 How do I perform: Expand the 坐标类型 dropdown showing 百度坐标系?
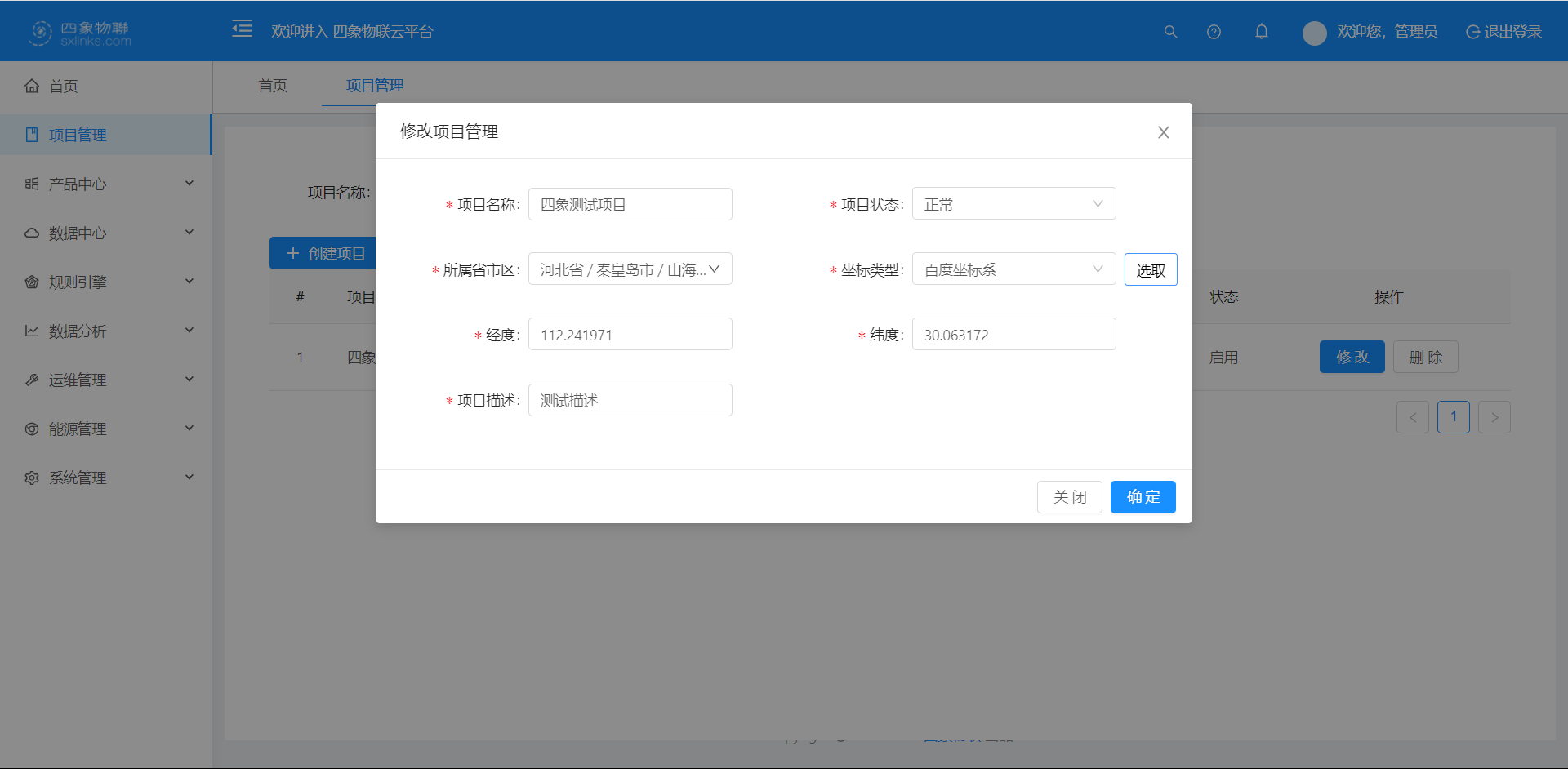(x=1013, y=269)
